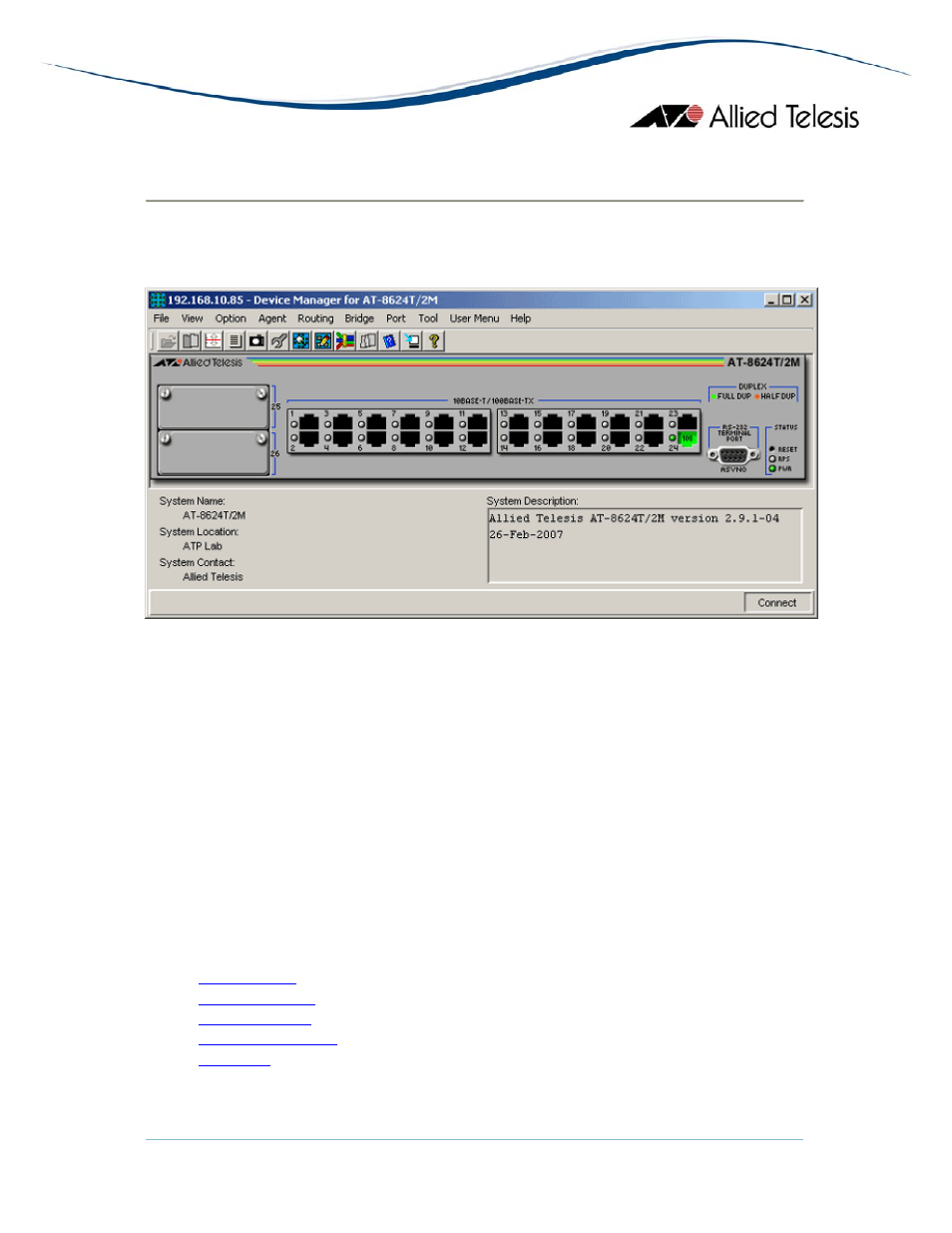
Task: Open the Bridge menu
Action: (359, 318)
